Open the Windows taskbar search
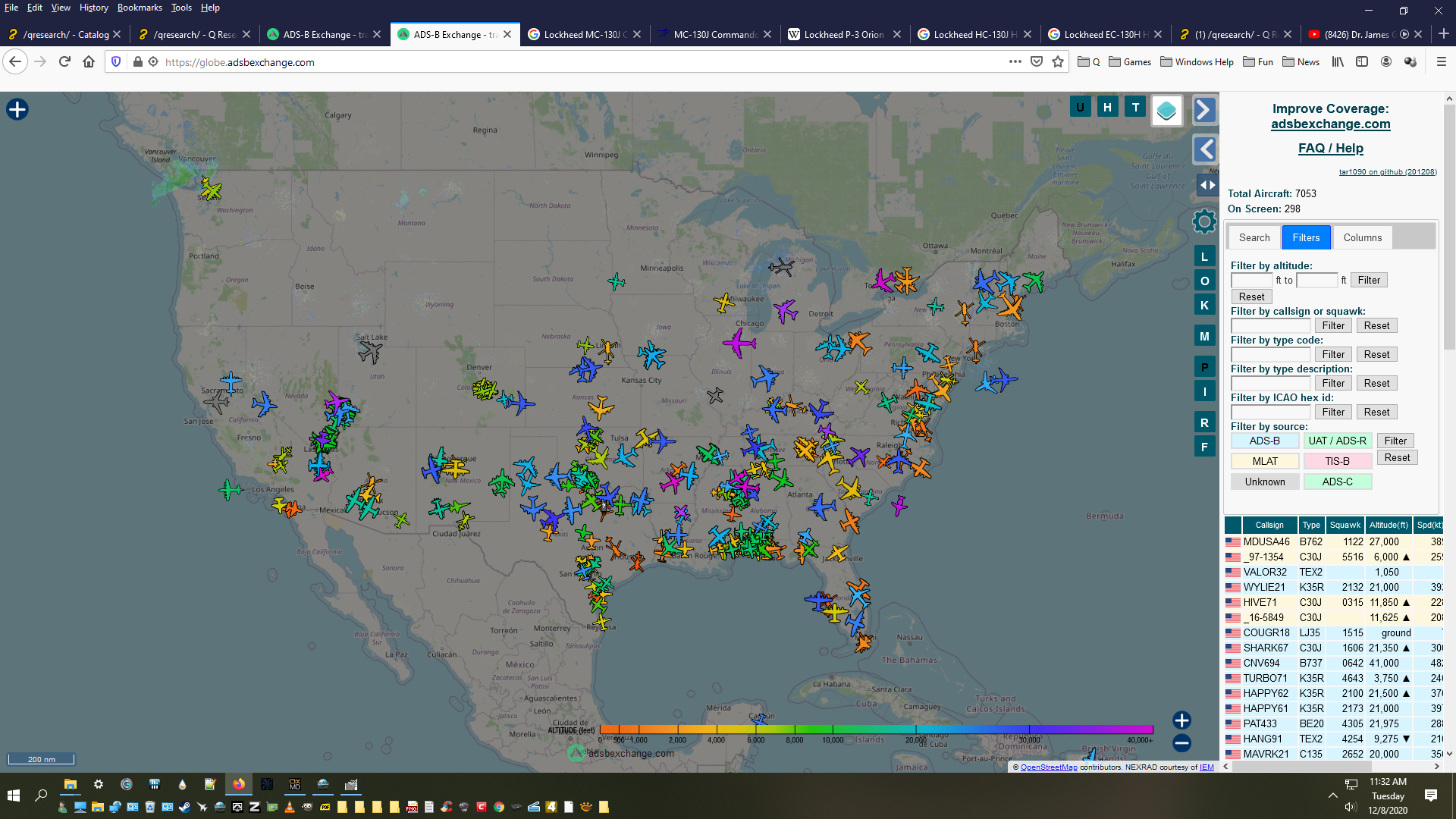The height and width of the screenshot is (819, 1456). click(x=41, y=795)
